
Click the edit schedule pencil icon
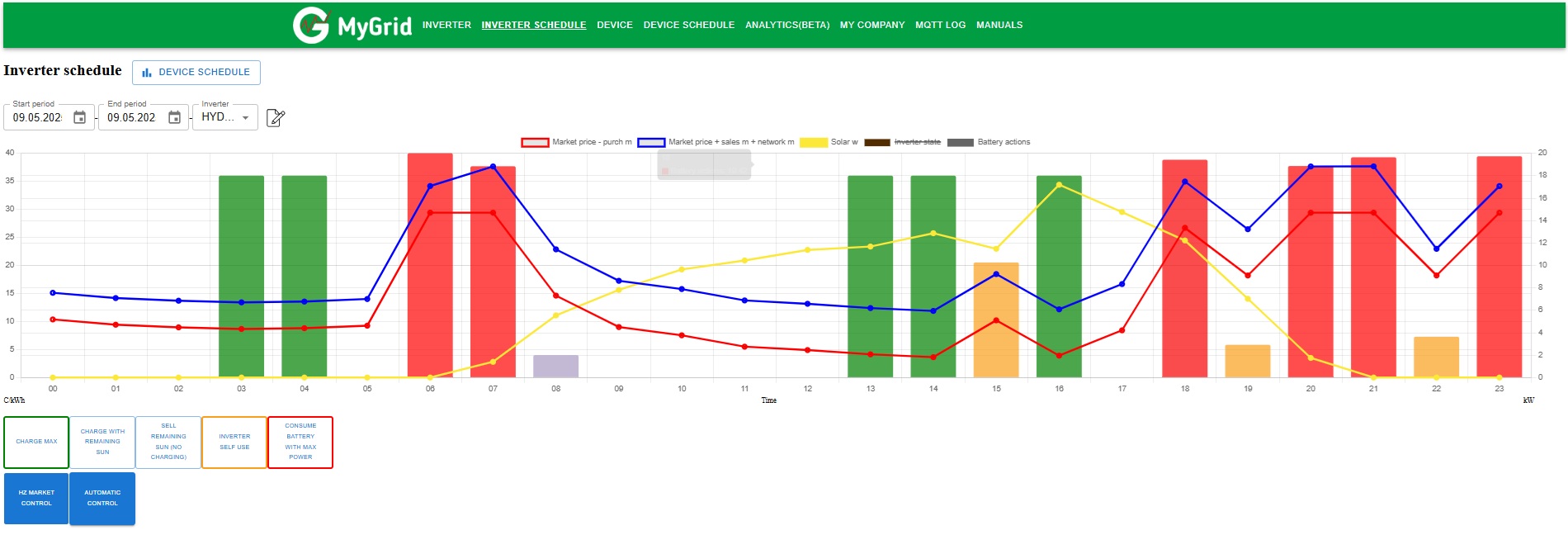(x=276, y=118)
